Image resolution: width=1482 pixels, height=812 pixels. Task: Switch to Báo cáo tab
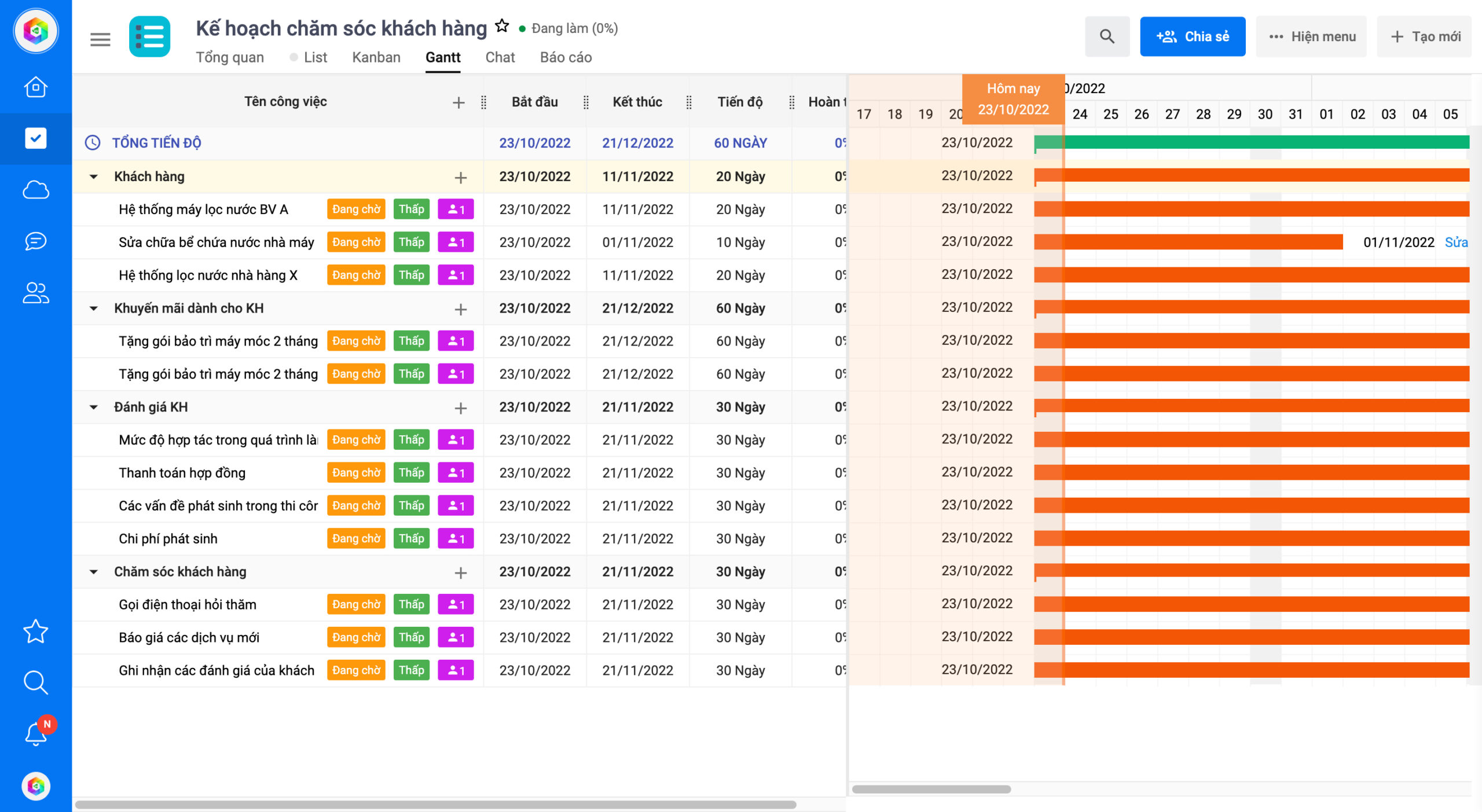click(566, 57)
